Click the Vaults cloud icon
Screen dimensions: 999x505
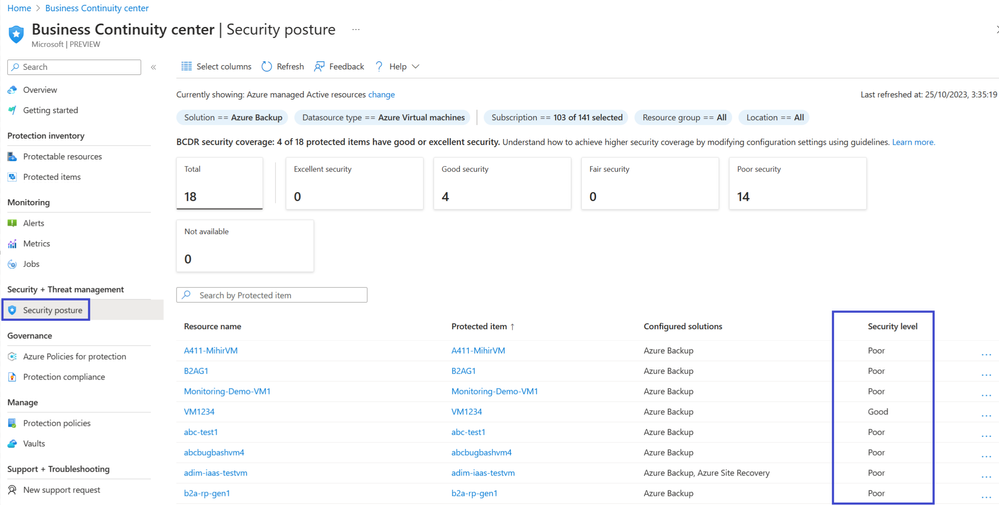coord(12,444)
